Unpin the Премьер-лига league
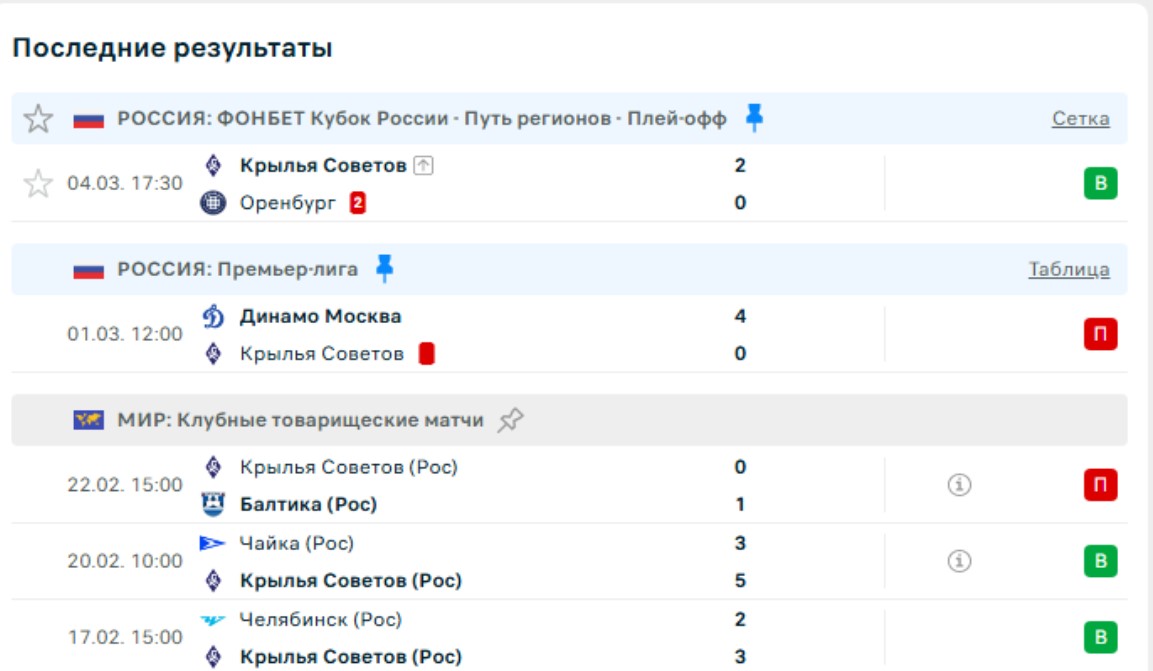The width and height of the screenshot is (1153, 671). (x=384, y=268)
